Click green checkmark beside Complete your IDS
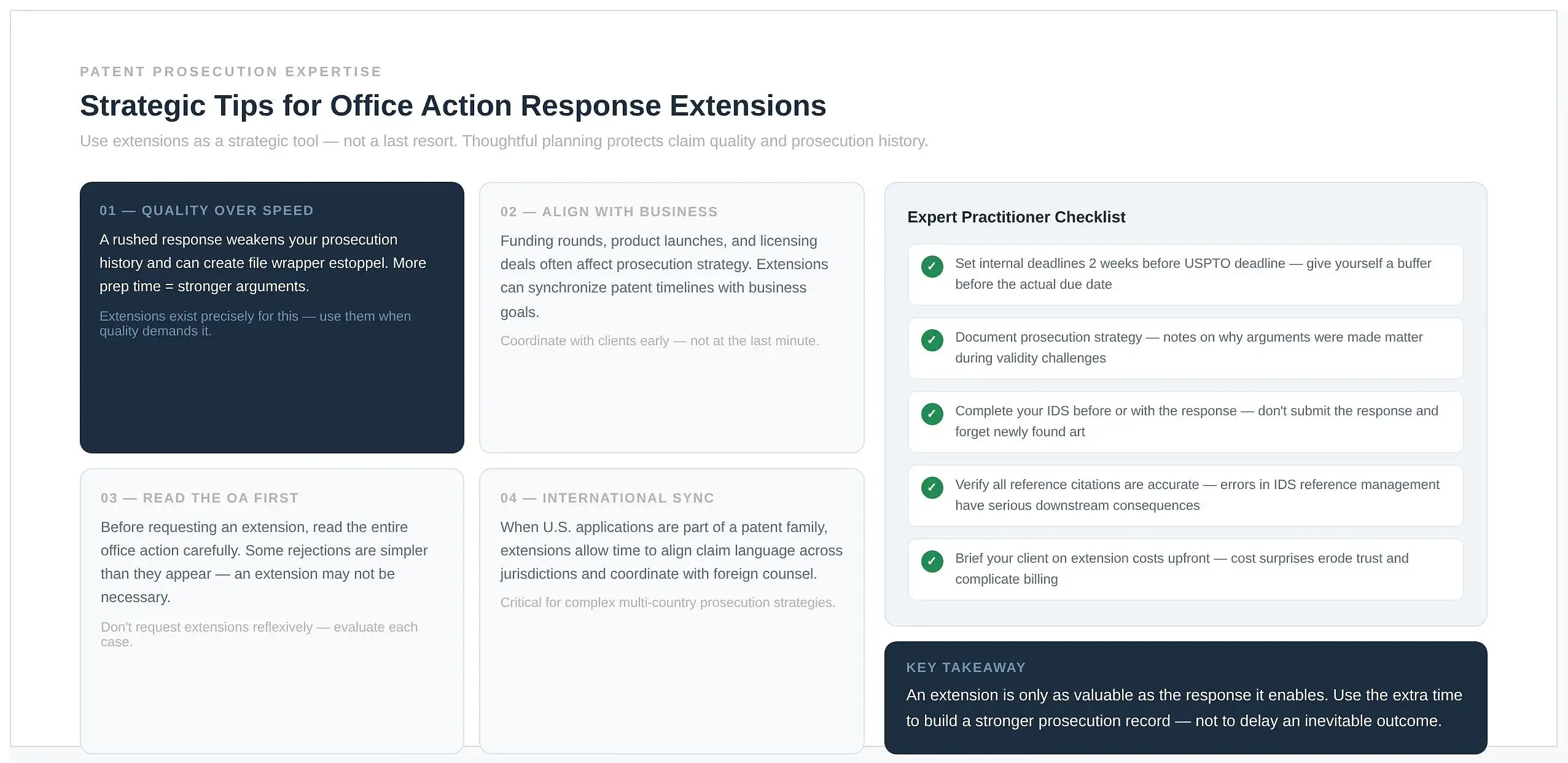This screenshot has width=1568, height=763. point(932,414)
